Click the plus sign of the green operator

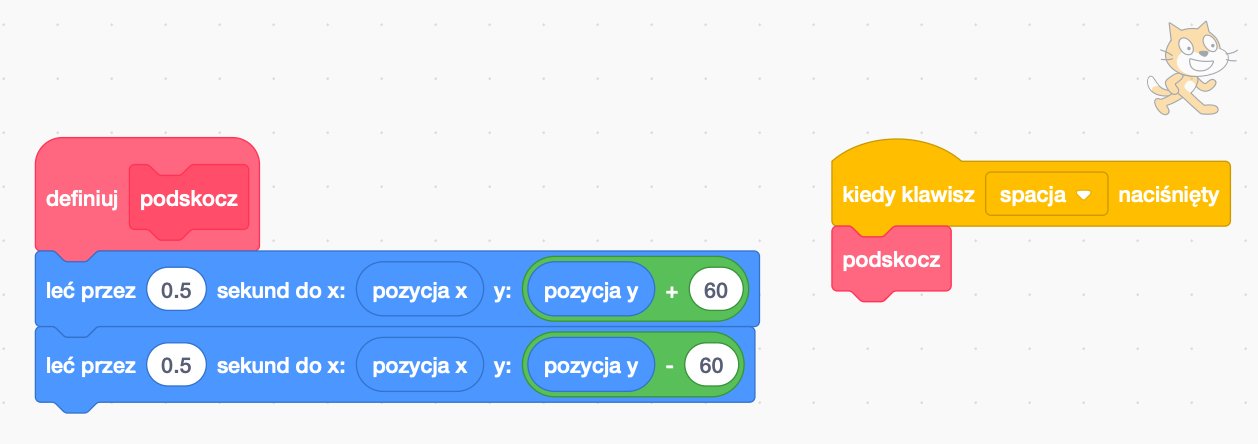pos(671,290)
